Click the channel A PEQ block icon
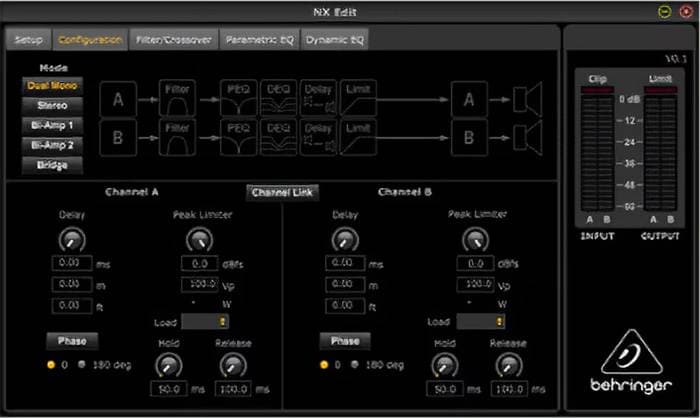Screen dimensions: 700x418 coord(236,99)
